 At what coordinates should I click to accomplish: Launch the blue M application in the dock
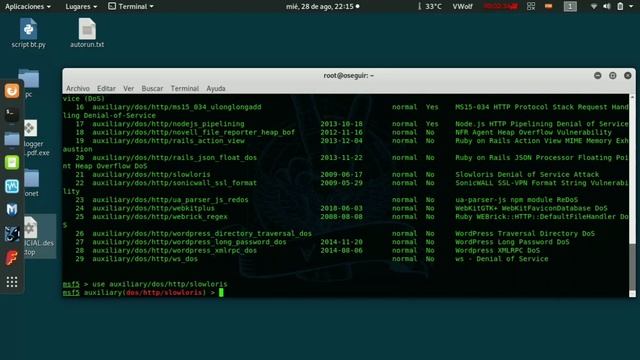[12, 209]
